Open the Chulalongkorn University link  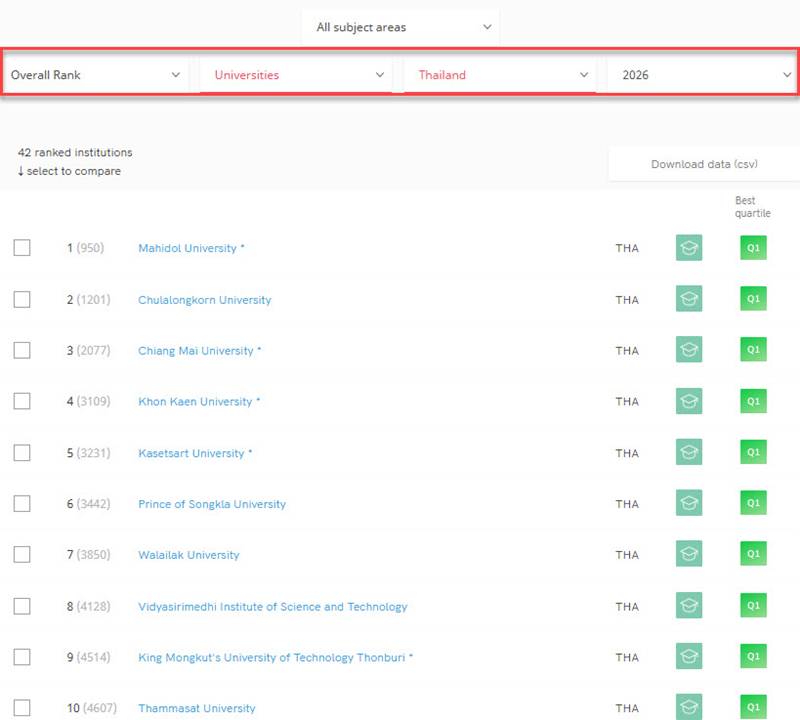pos(204,300)
